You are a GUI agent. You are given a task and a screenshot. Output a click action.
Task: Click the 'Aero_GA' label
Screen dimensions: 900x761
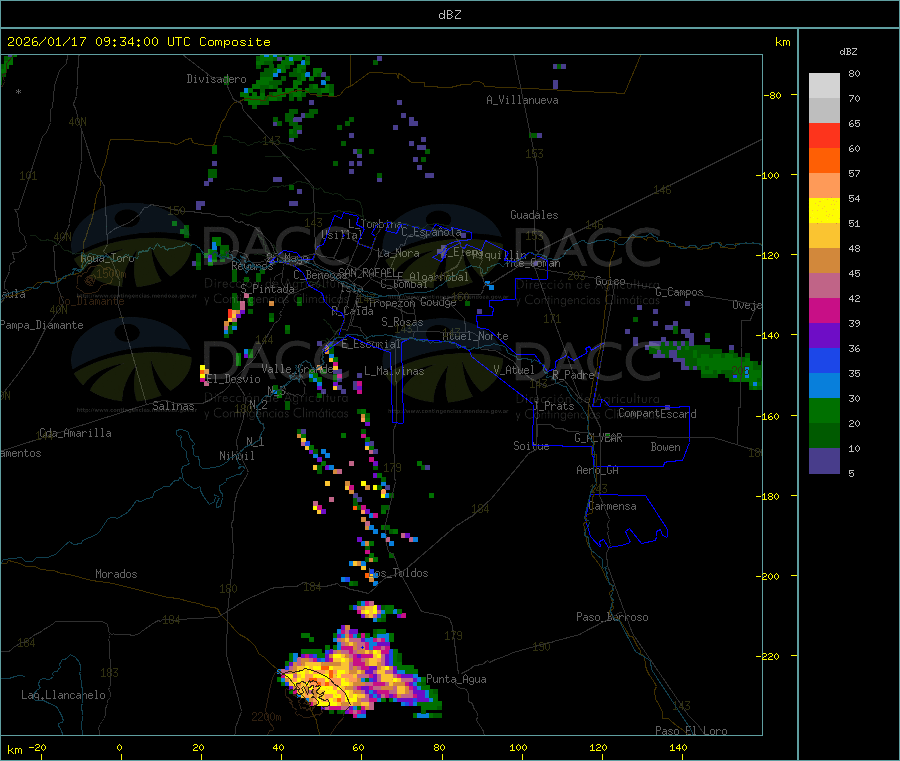(597, 470)
